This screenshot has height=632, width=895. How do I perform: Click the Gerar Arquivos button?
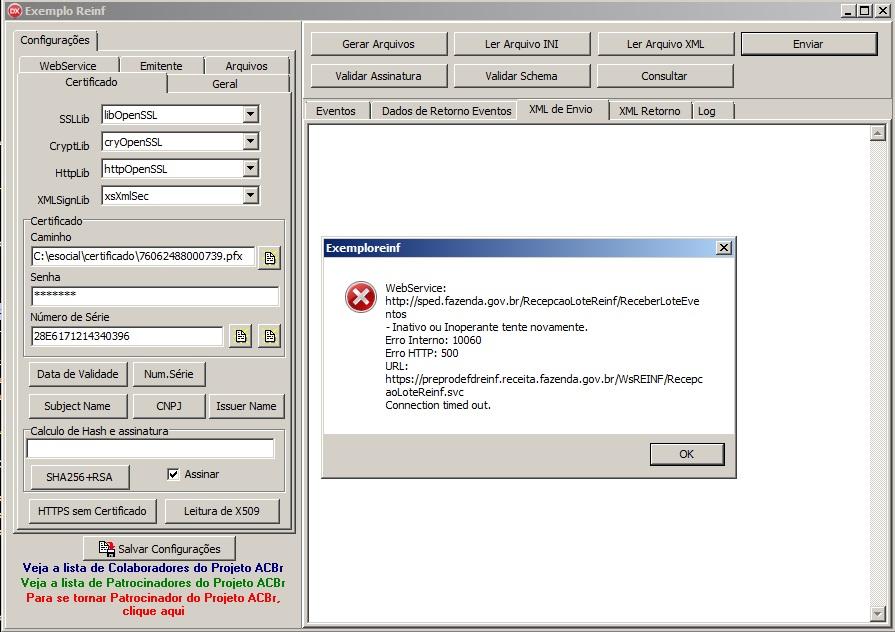coord(378,44)
